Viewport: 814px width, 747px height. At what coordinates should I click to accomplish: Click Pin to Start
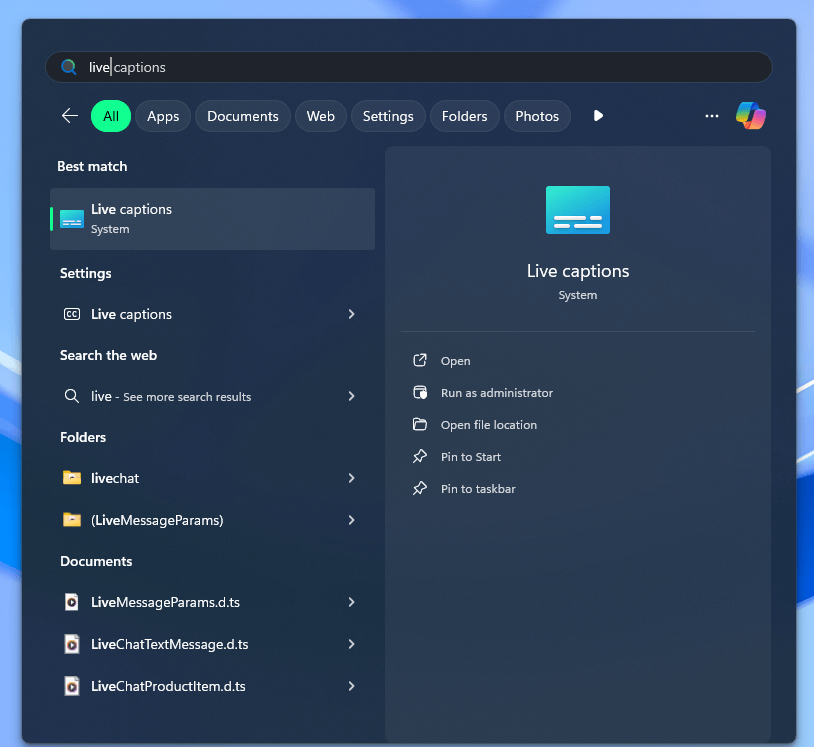point(471,457)
